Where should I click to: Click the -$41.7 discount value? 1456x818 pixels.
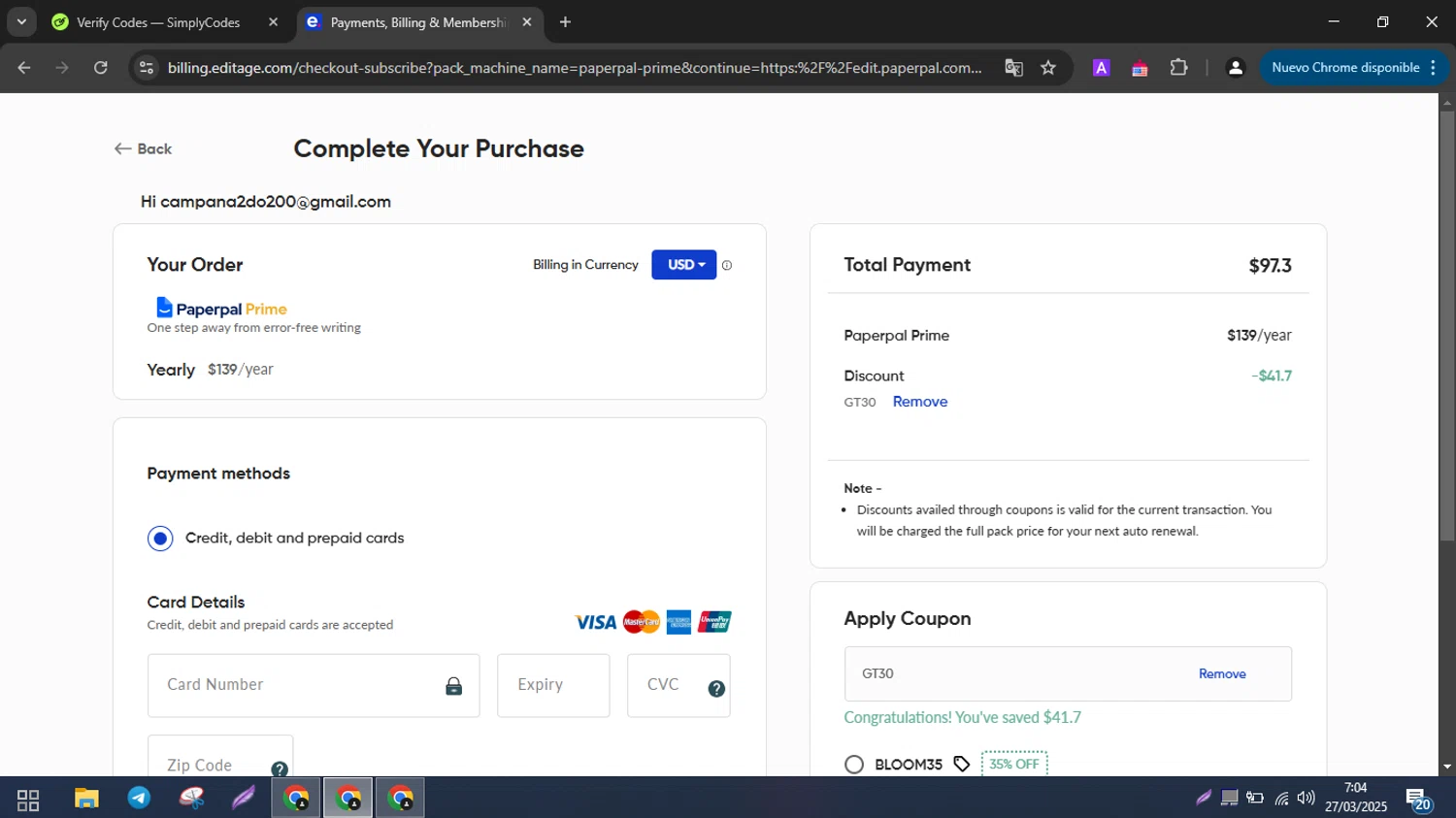(1272, 376)
